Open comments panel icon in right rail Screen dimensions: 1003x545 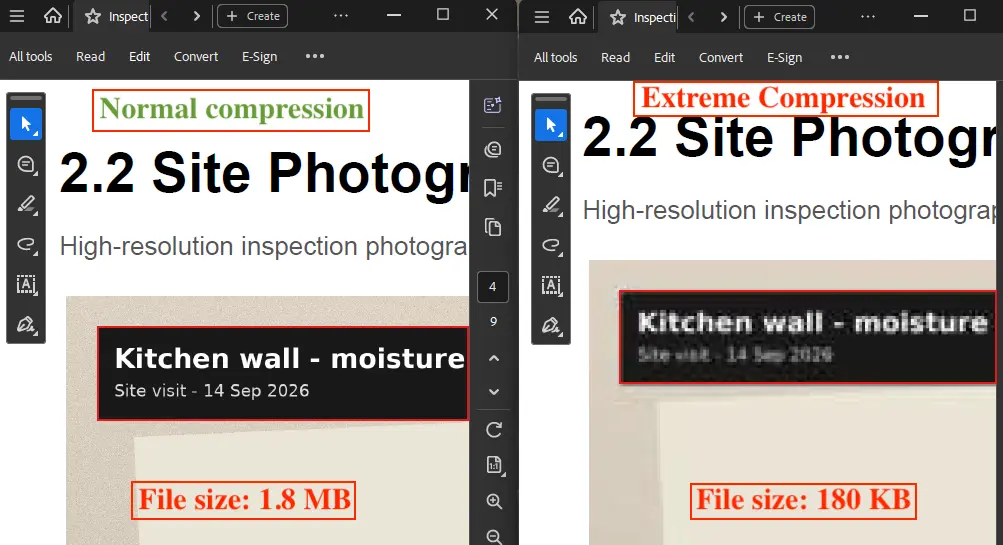pos(493,150)
